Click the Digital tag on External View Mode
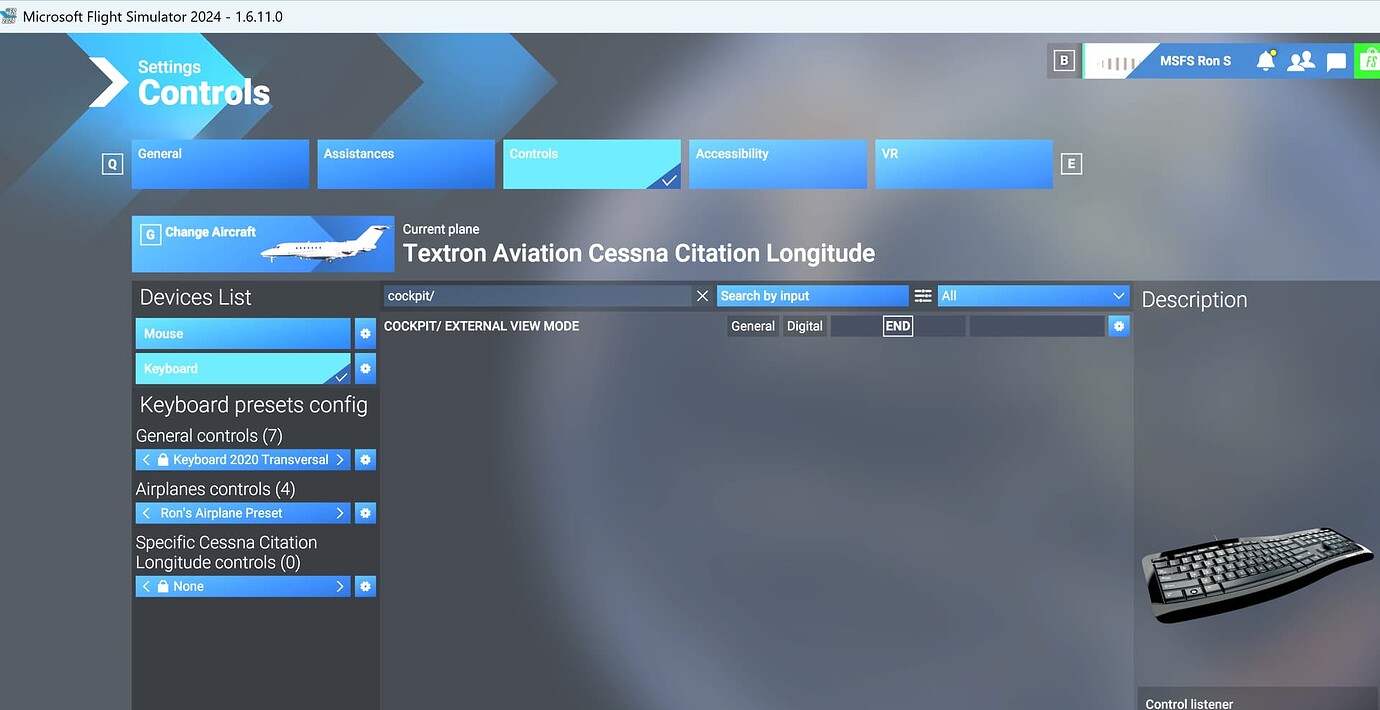 pyautogui.click(x=805, y=326)
